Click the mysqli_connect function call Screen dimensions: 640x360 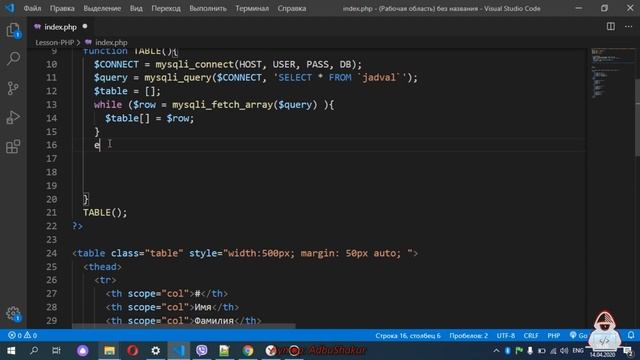(194, 64)
